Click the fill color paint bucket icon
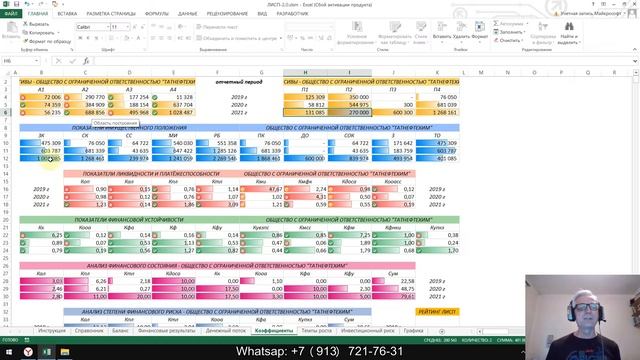 (x=126, y=38)
